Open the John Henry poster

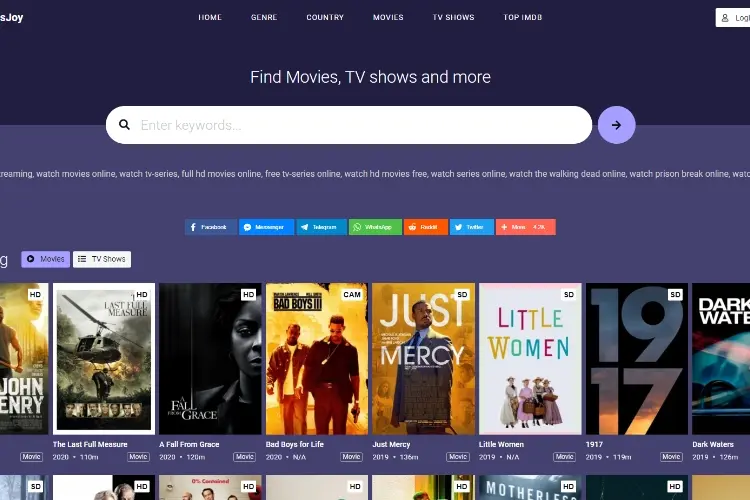point(24,359)
